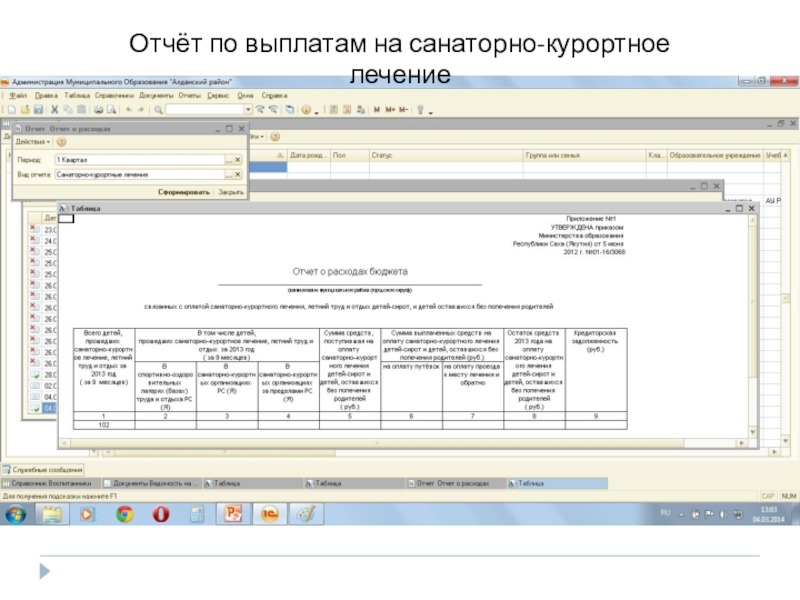Click the 1C application taskbar icon
Screen dimensions: 800x600
pos(269,514)
